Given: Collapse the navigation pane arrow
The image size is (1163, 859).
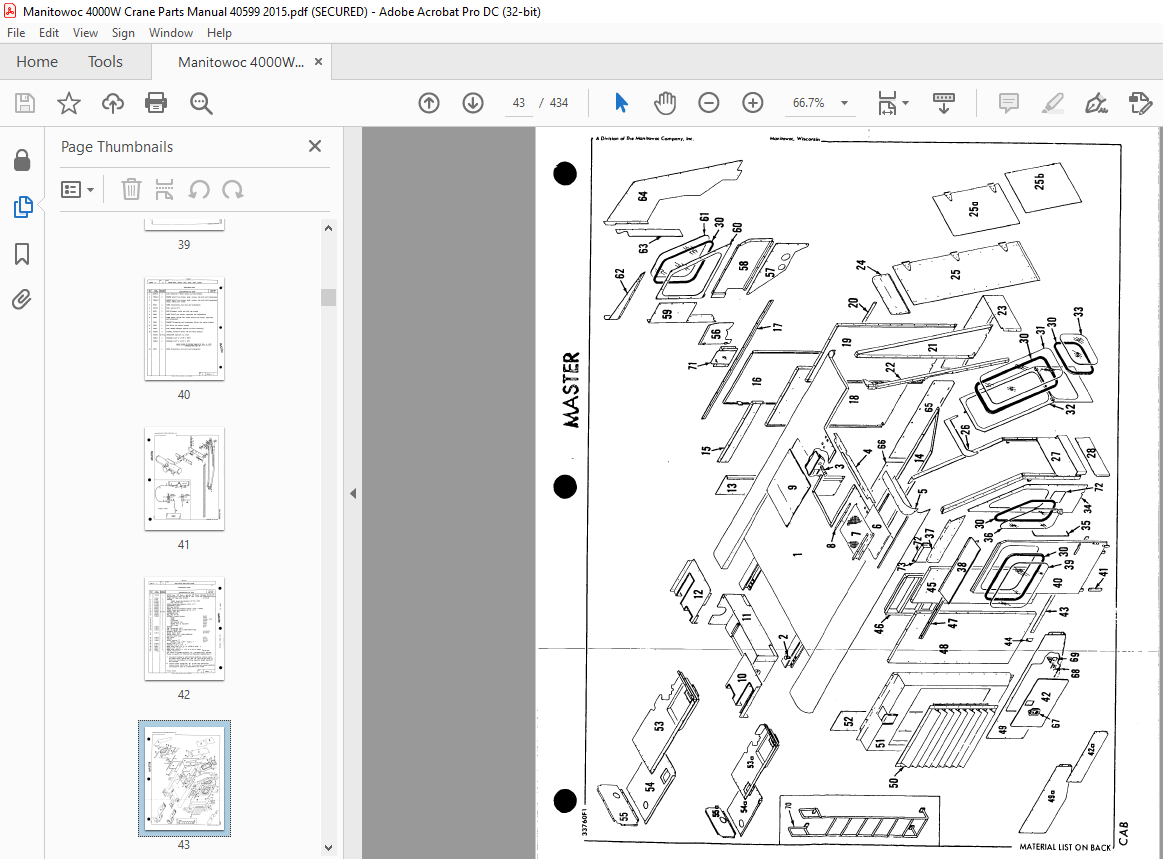Looking at the screenshot, I should coord(353,493).
